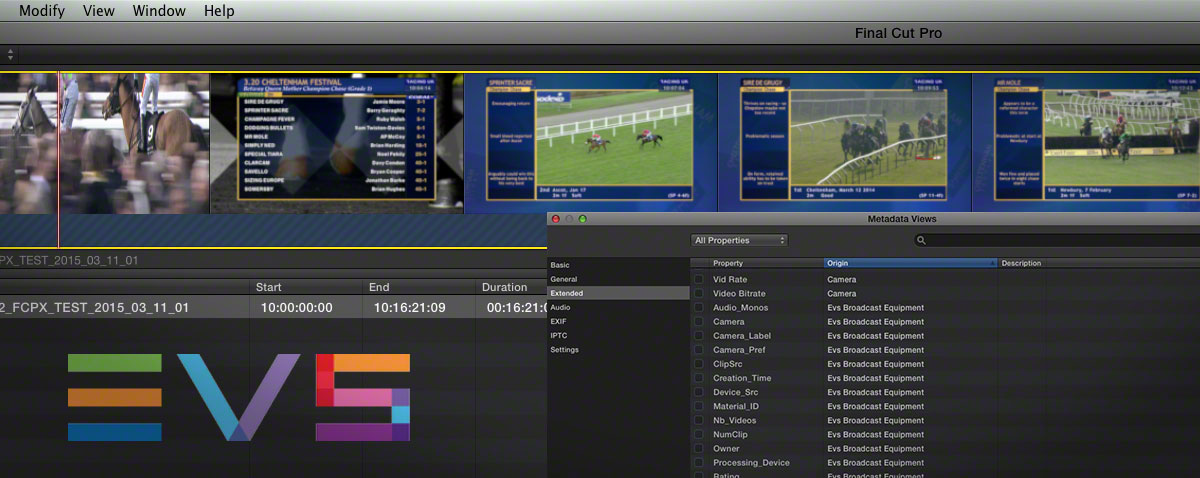The image size is (1200, 478).
Task: Click the Metadata Views search field
Action: click(1056, 240)
